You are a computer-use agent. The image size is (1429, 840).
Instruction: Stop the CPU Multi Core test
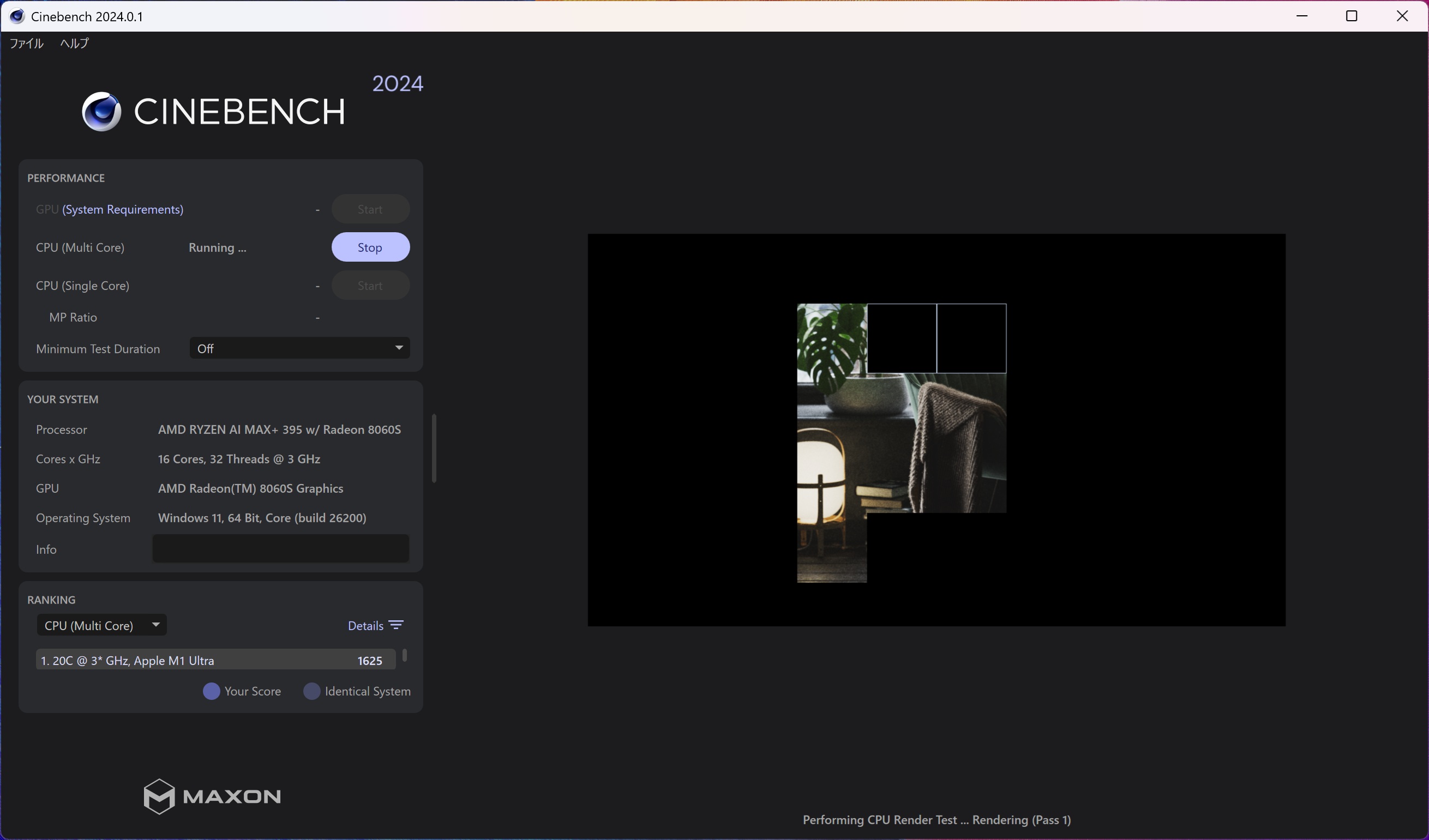pyautogui.click(x=370, y=247)
